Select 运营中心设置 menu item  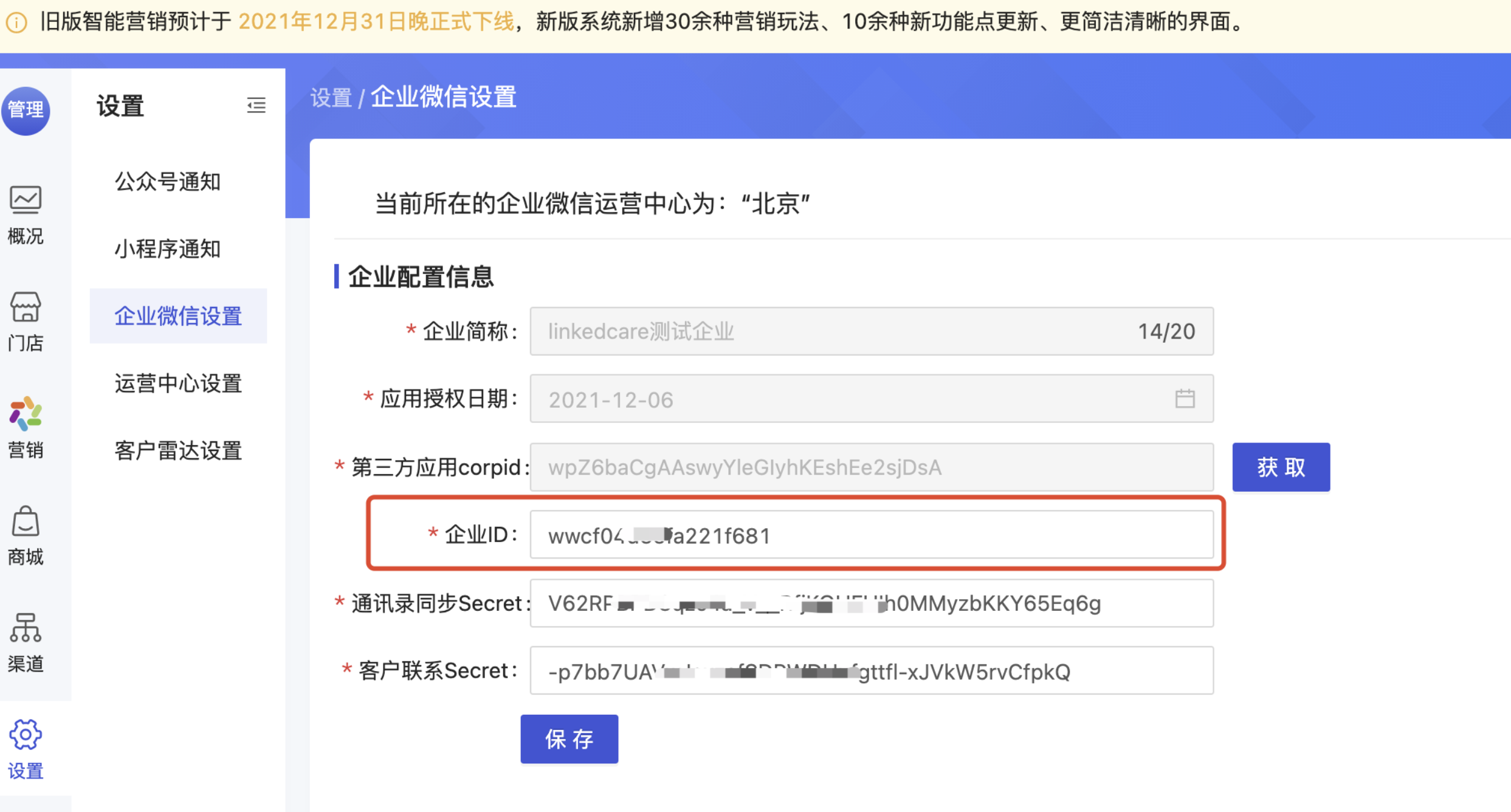tap(178, 384)
